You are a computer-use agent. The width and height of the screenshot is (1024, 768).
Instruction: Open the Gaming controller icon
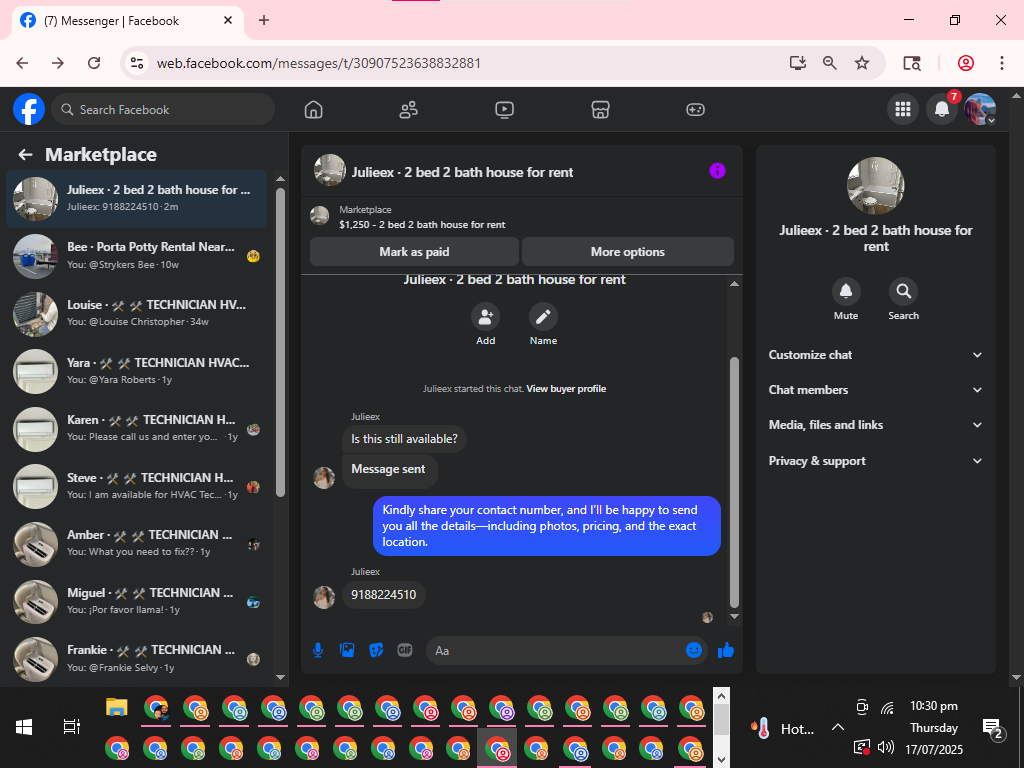coord(696,110)
